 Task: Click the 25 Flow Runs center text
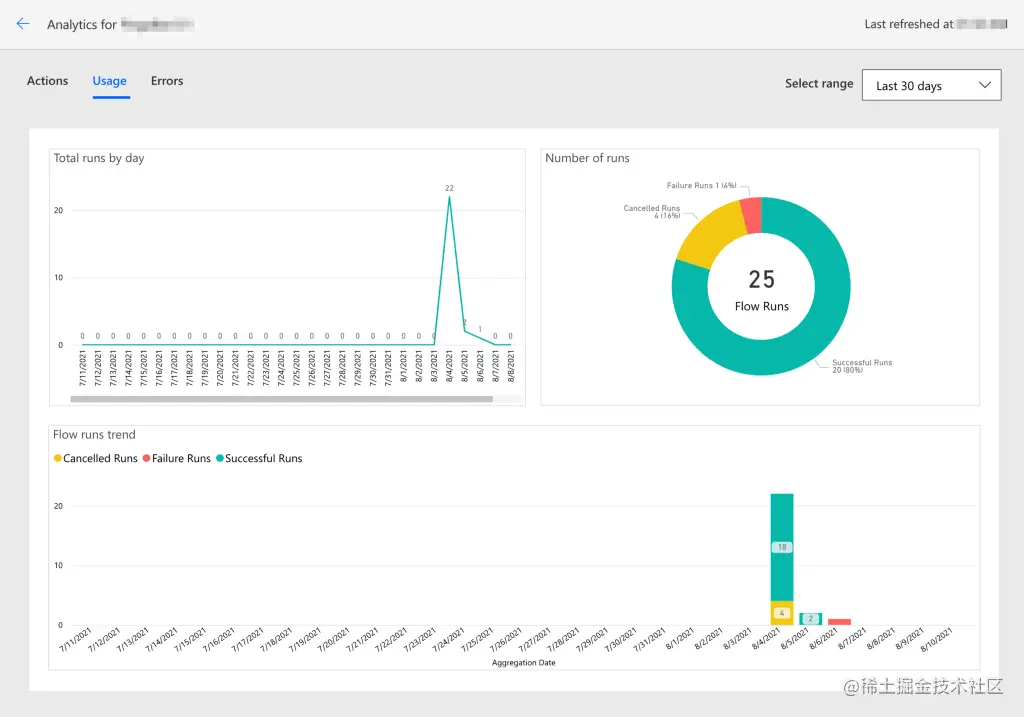761,291
